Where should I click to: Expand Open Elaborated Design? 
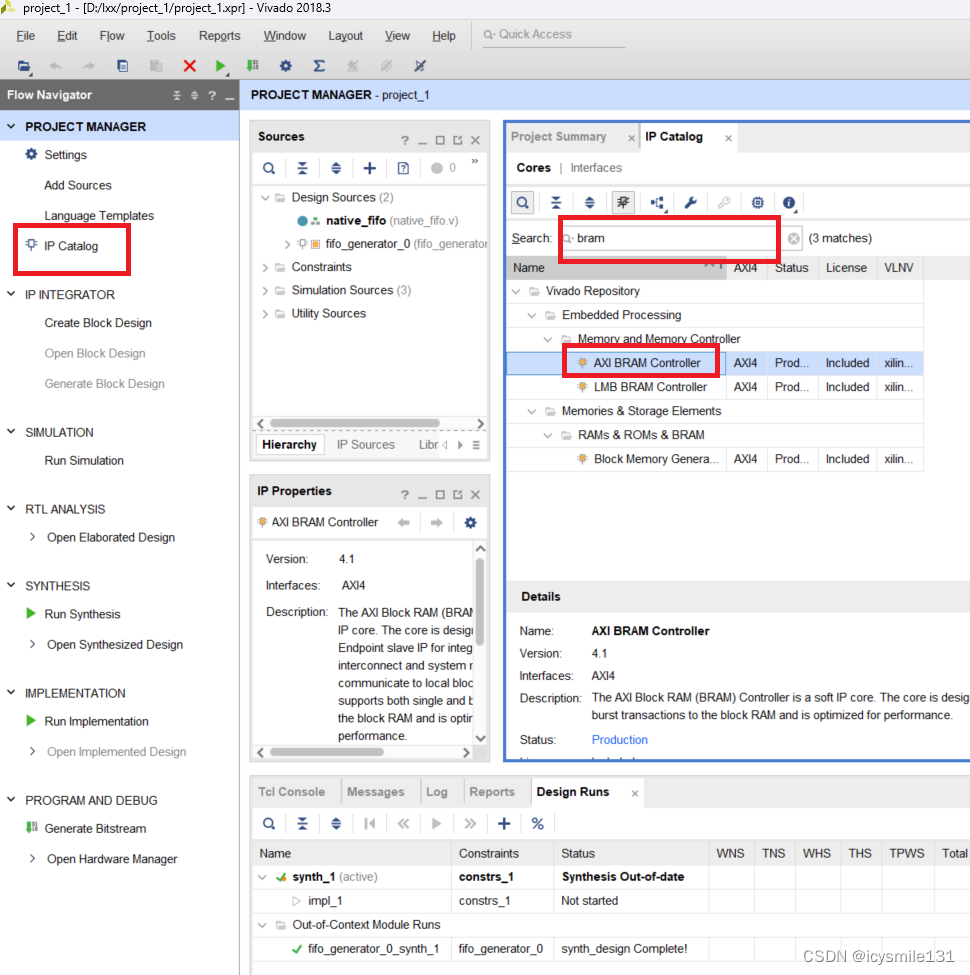click(x=32, y=537)
